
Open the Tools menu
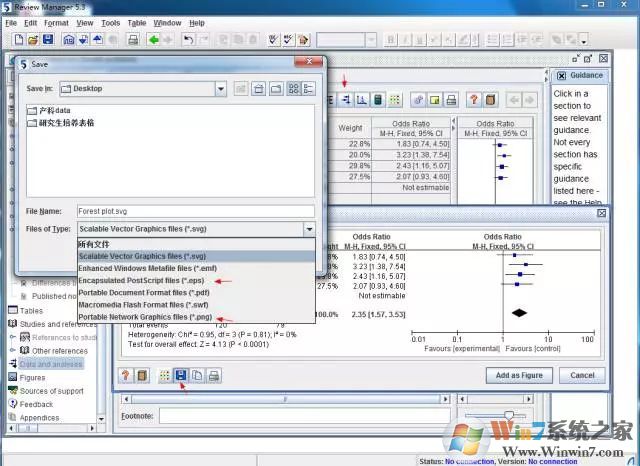[111, 22]
